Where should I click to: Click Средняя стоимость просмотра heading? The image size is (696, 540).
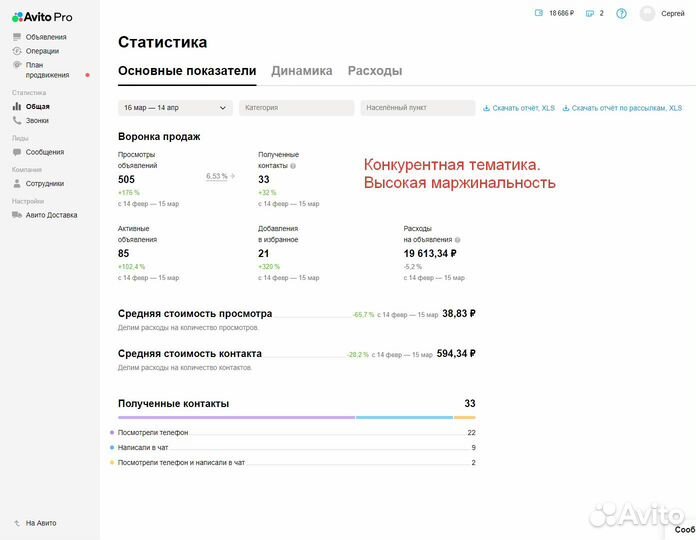(x=195, y=313)
